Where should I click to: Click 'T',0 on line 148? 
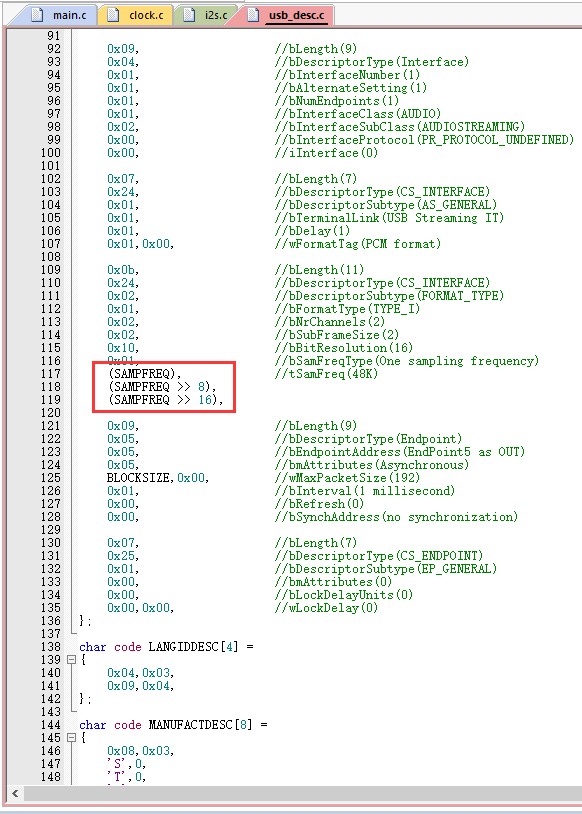click(x=126, y=777)
